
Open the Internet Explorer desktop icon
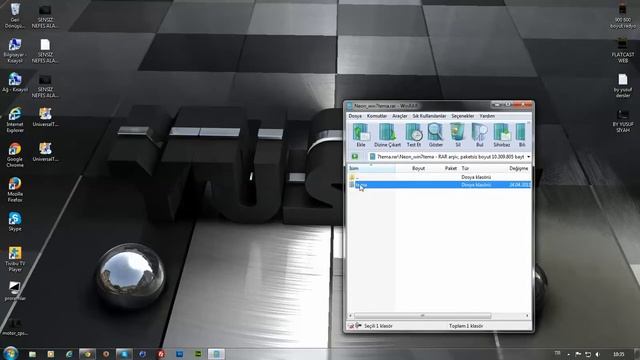pyautogui.click(x=15, y=120)
